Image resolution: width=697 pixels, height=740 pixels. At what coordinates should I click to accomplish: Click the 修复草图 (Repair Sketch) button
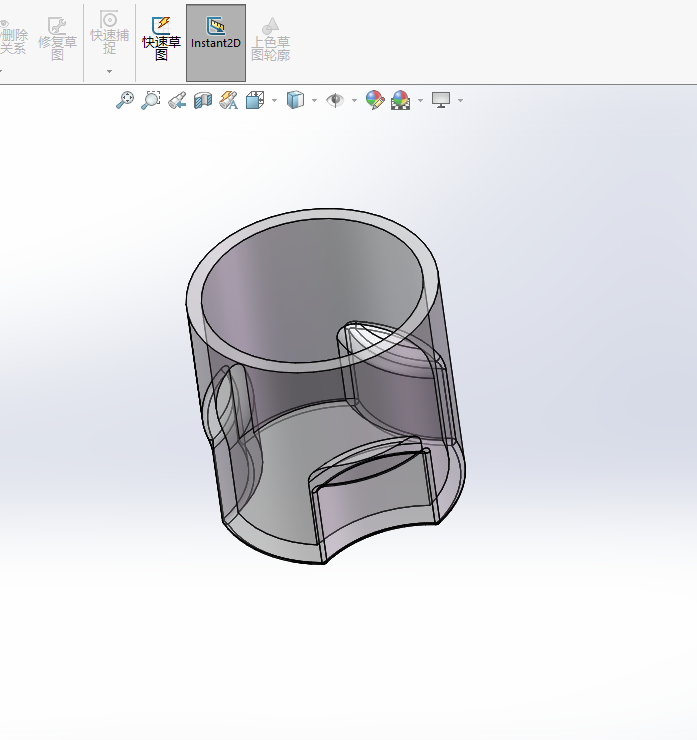click(x=57, y=39)
